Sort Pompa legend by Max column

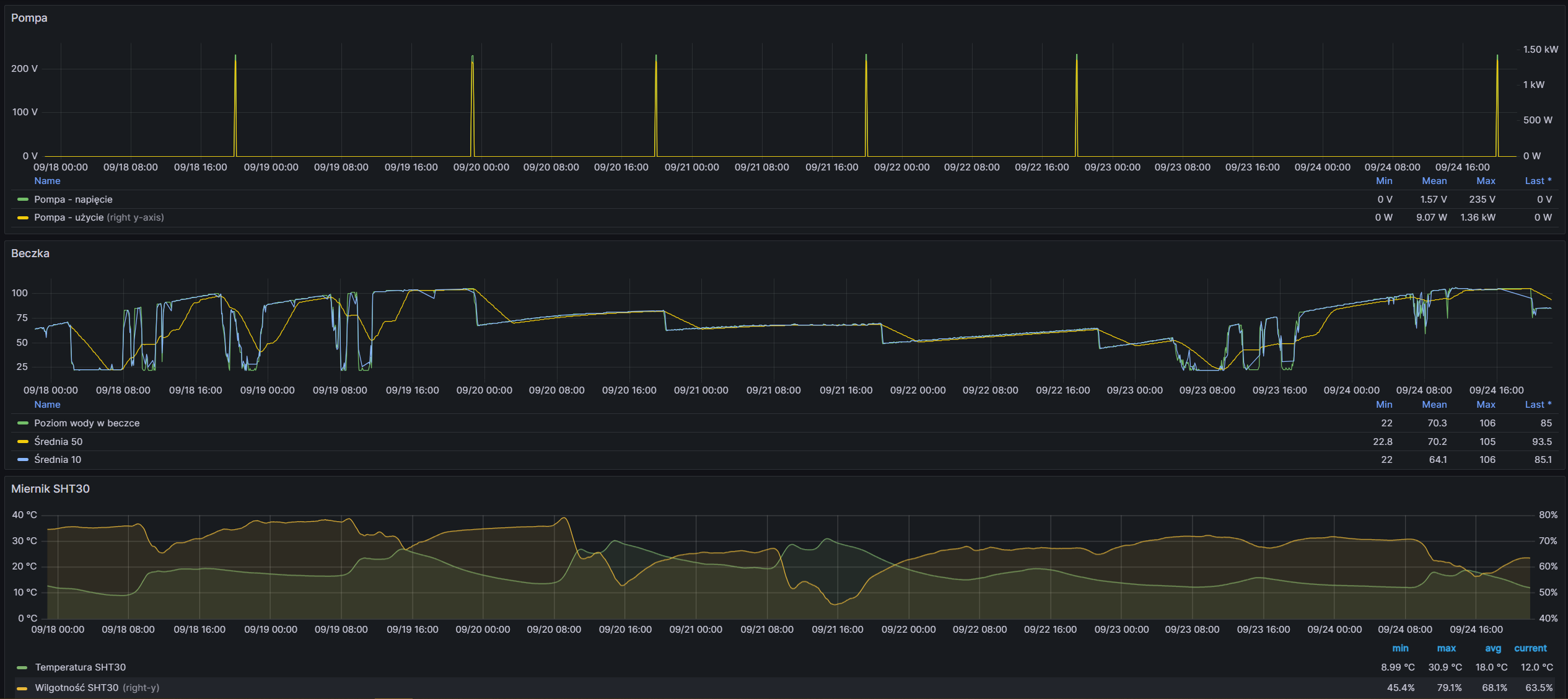1485,181
